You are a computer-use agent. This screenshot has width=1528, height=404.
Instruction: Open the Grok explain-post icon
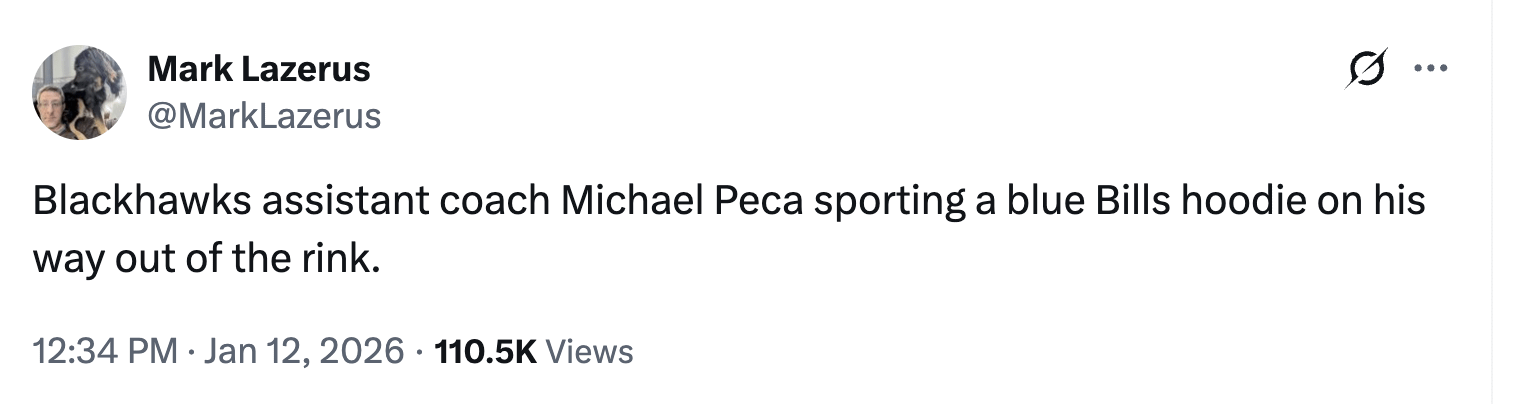point(1365,70)
